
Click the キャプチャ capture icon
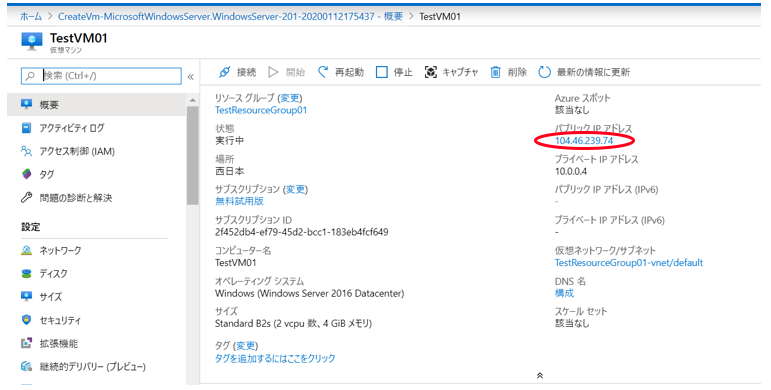coord(431,72)
